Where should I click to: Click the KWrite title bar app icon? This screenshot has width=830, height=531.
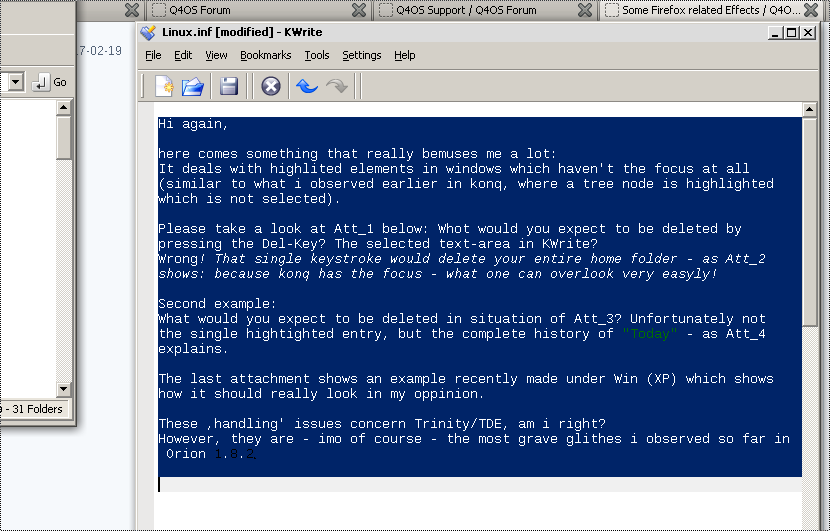148,32
